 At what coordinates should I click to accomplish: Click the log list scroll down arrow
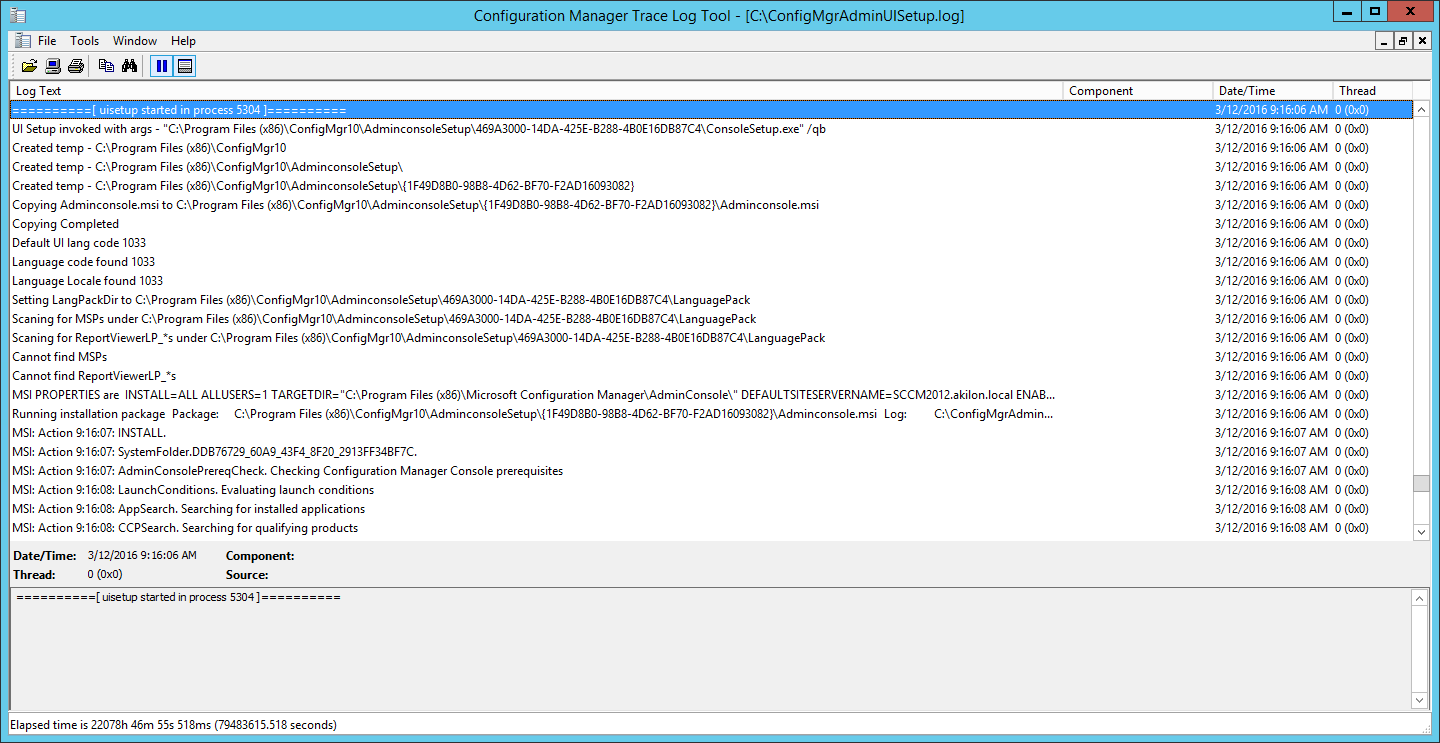pyautogui.click(x=1421, y=532)
